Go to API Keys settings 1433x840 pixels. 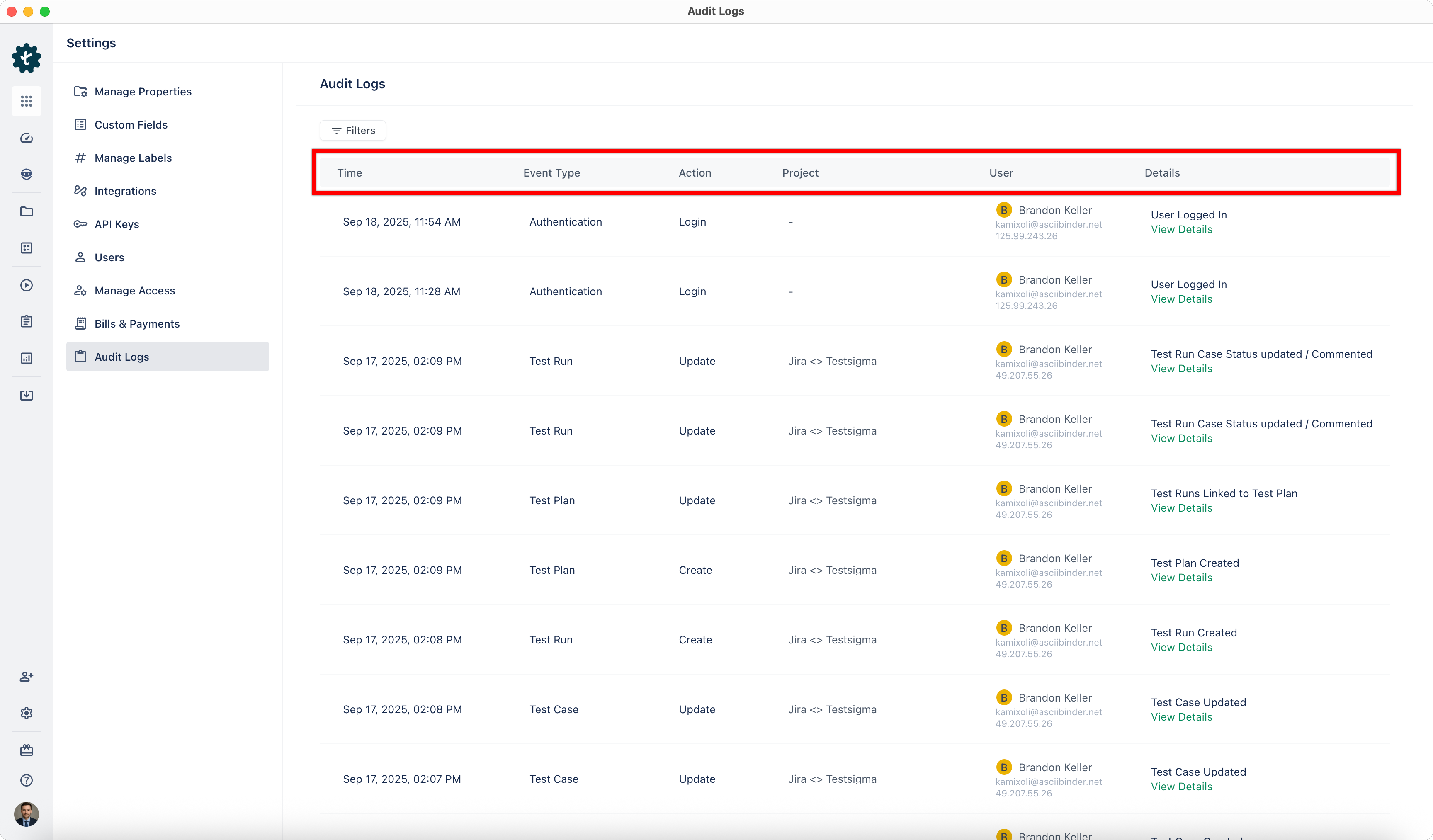click(117, 224)
